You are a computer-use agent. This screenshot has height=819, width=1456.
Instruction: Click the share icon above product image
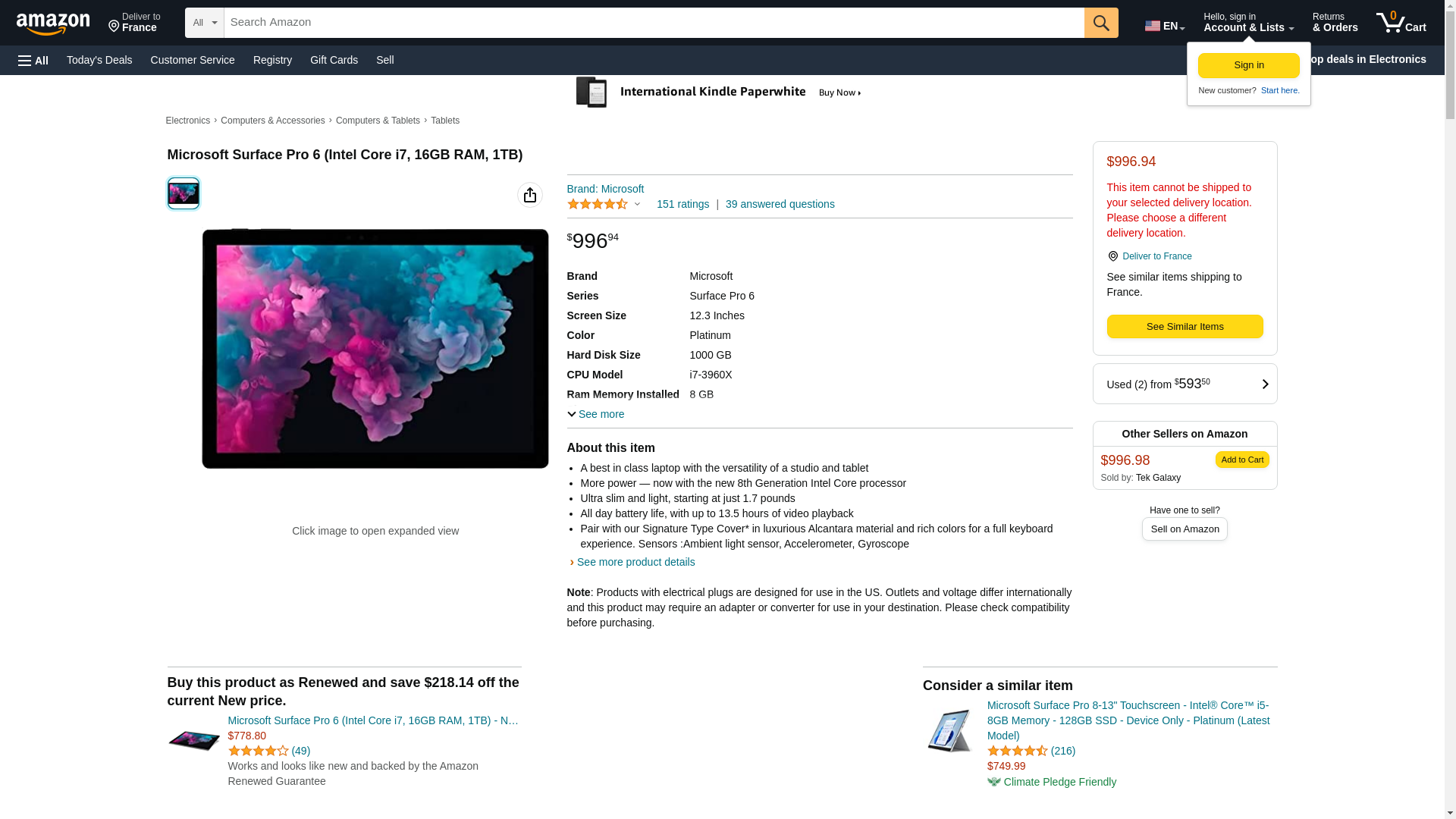(530, 195)
